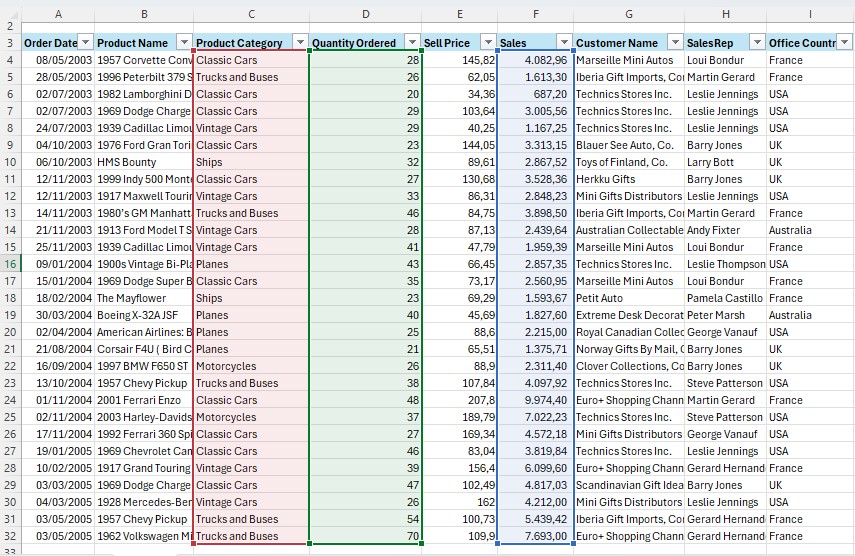Select row 16 by its row number
855x556 pixels.
pos(9,264)
